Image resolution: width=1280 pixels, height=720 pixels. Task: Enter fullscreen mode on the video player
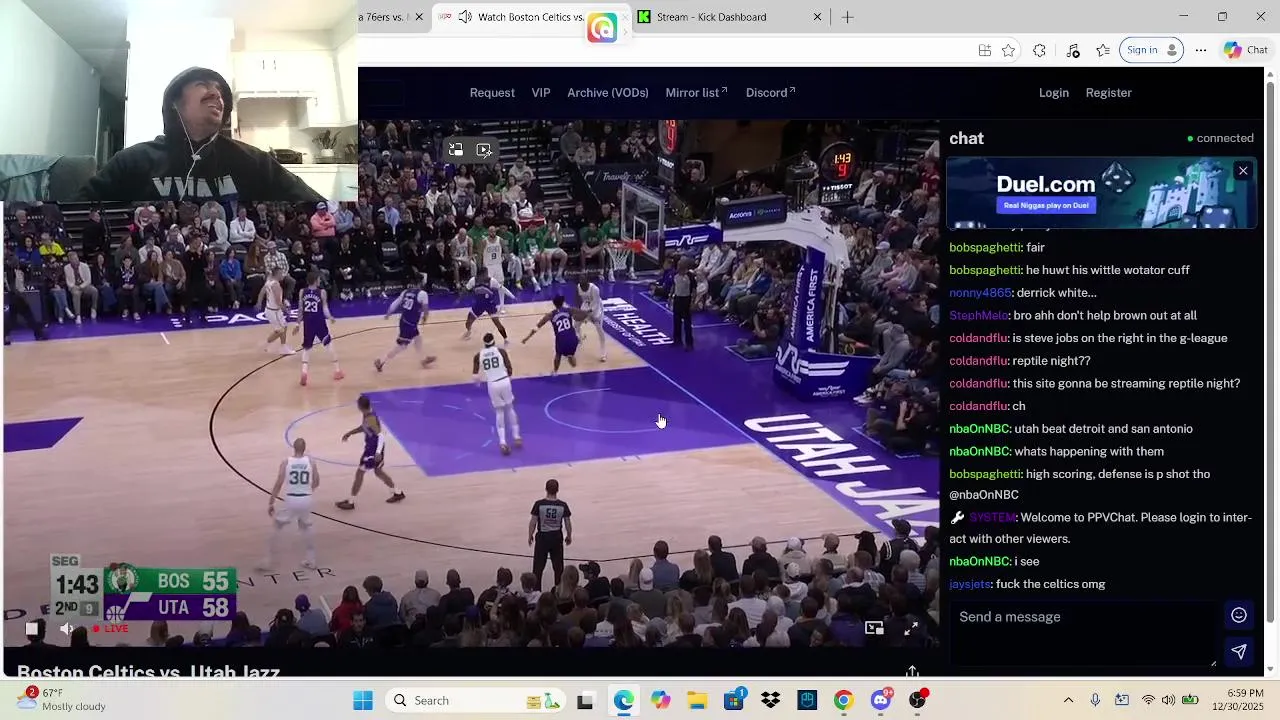(911, 628)
